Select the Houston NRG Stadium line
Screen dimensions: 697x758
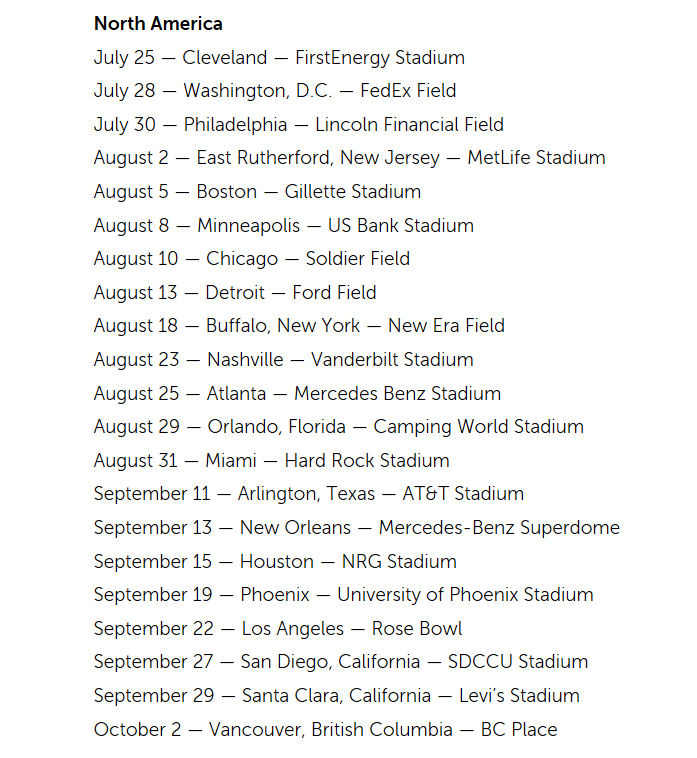pos(275,562)
